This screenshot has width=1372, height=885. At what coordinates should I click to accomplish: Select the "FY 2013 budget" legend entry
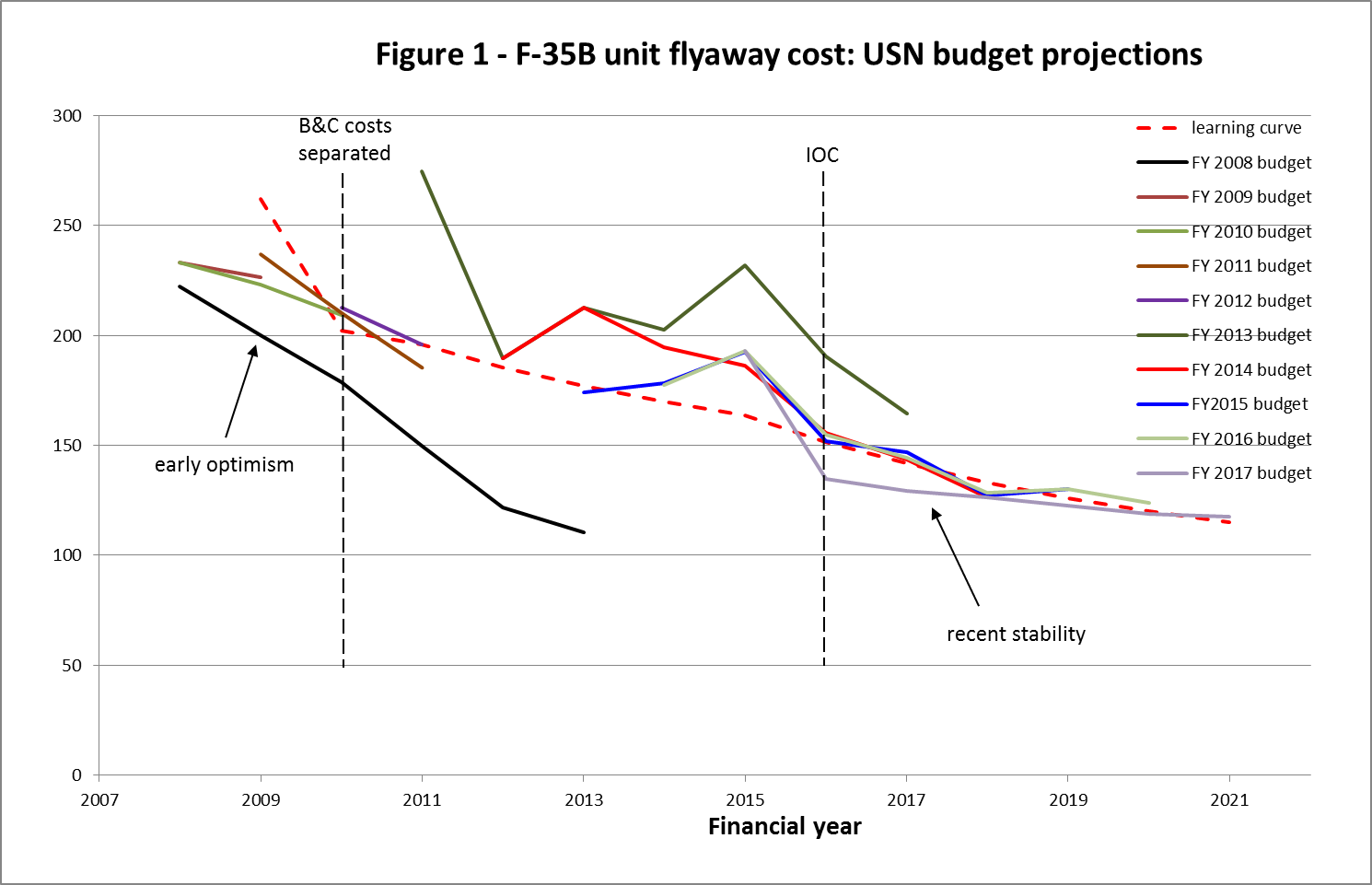[x=1225, y=335]
